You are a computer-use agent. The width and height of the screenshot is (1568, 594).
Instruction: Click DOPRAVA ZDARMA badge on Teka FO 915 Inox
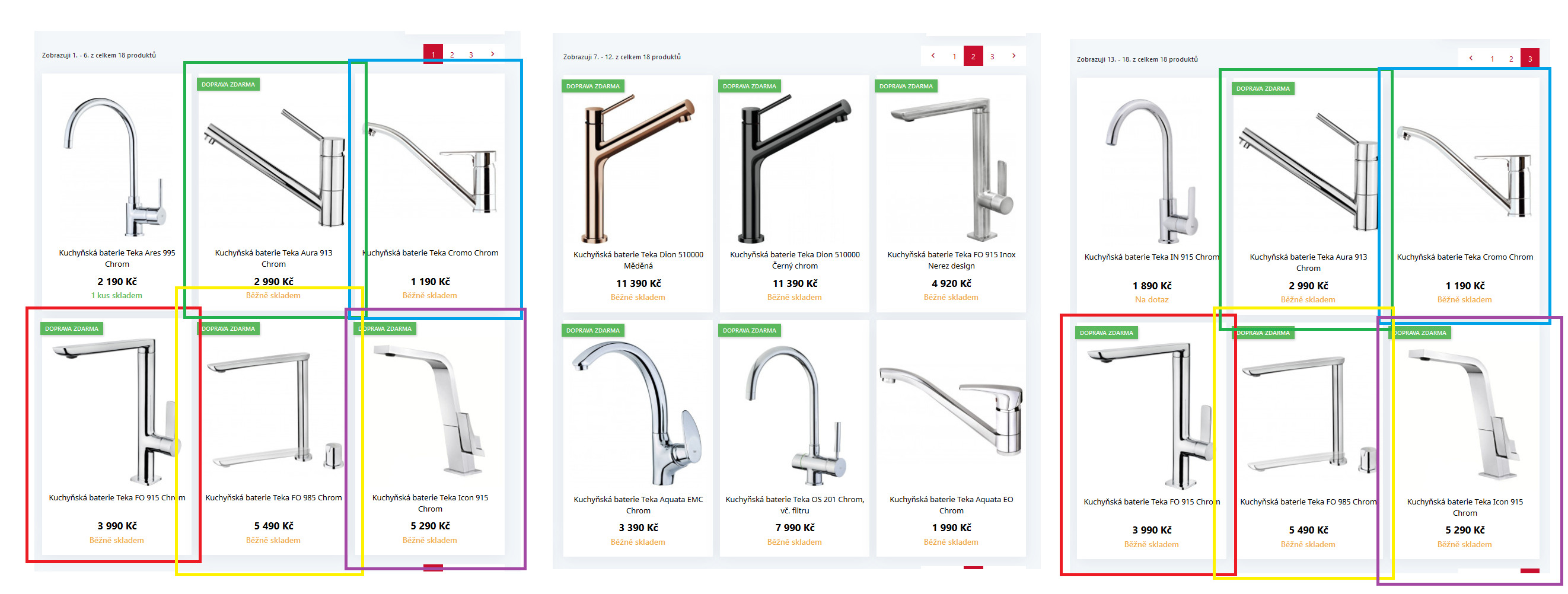(906, 86)
